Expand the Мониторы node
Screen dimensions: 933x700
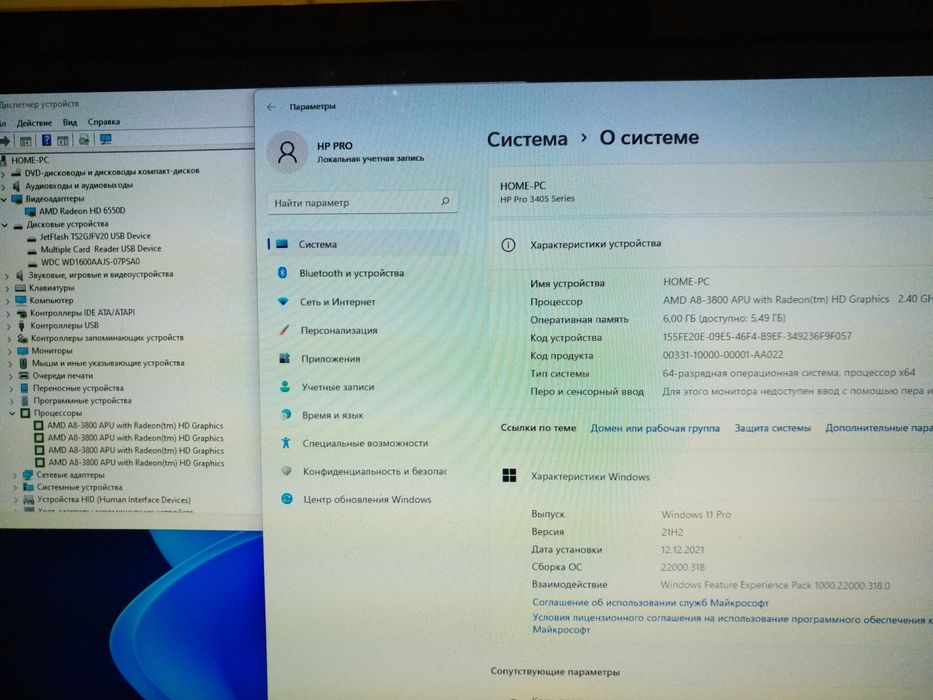point(10,351)
